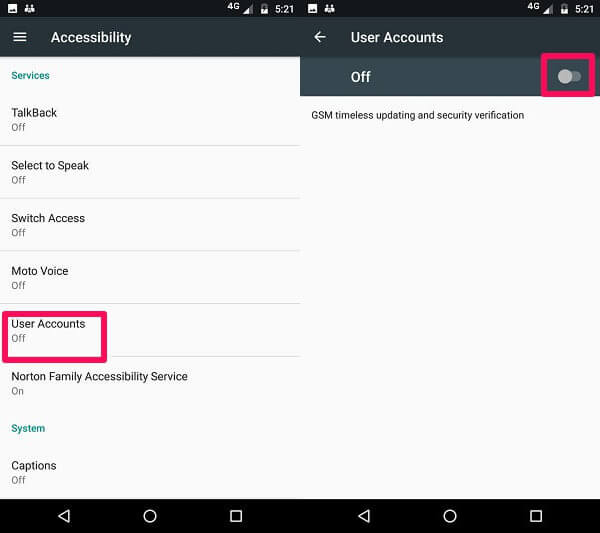Tap the left screen's Recent apps square
Image resolution: width=600 pixels, height=533 pixels.
[236, 516]
